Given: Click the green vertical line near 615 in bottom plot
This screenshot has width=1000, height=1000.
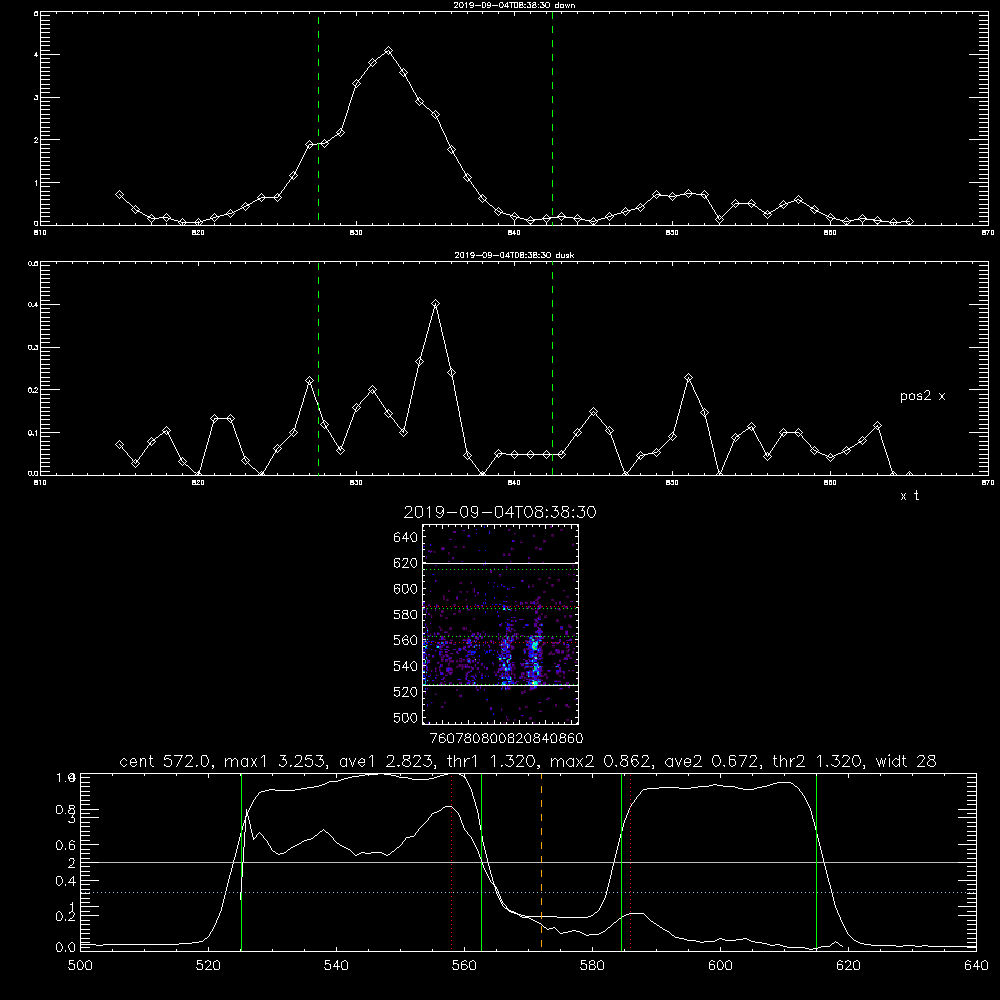Looking at the screenshot, I should 816,861.
